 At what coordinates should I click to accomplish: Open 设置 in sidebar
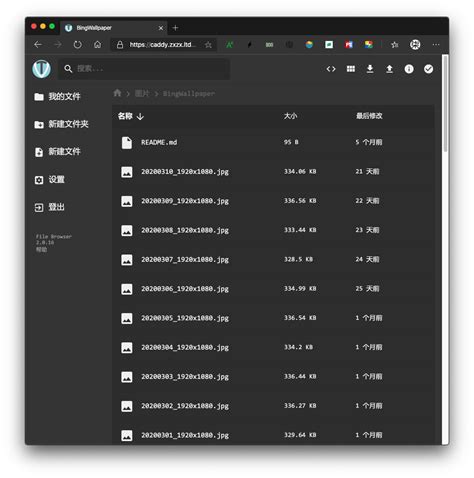(x=49, y=180)
